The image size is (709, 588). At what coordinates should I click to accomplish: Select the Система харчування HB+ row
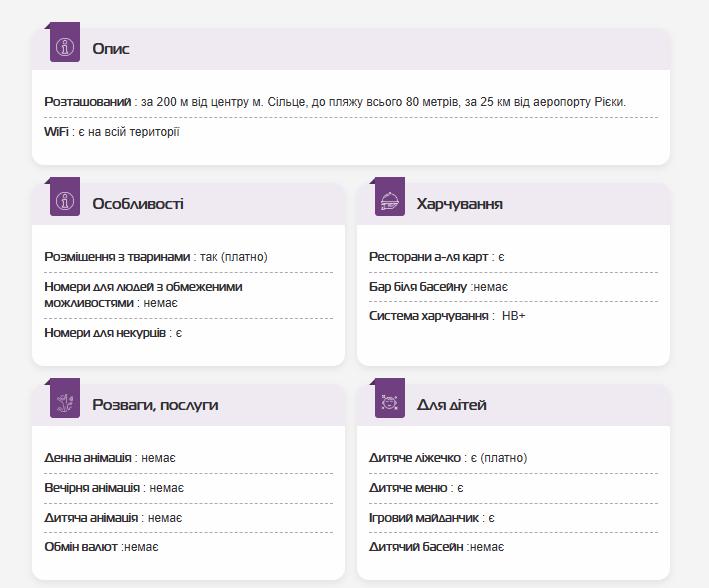pyautogui.click(x=447, y=316)
